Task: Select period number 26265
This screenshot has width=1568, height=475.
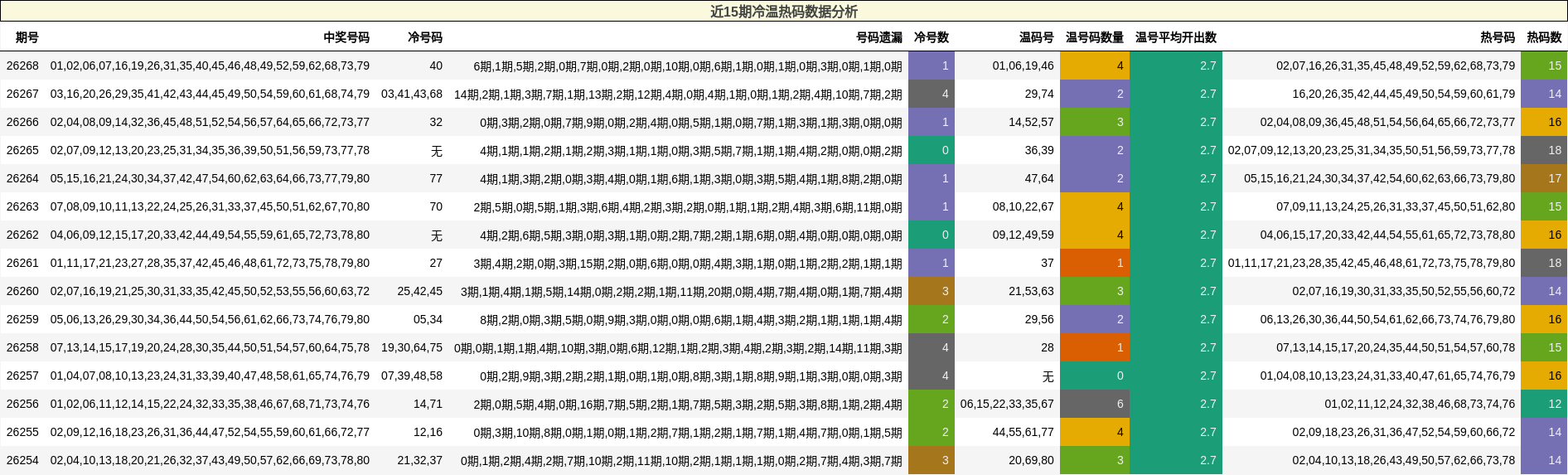Action: point(22,150)
